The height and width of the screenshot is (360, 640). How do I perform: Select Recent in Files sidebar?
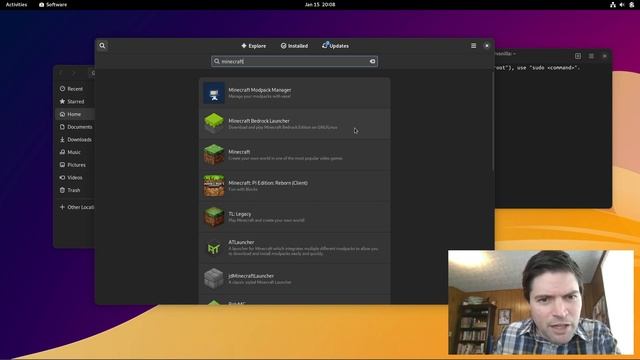[75, 89]
